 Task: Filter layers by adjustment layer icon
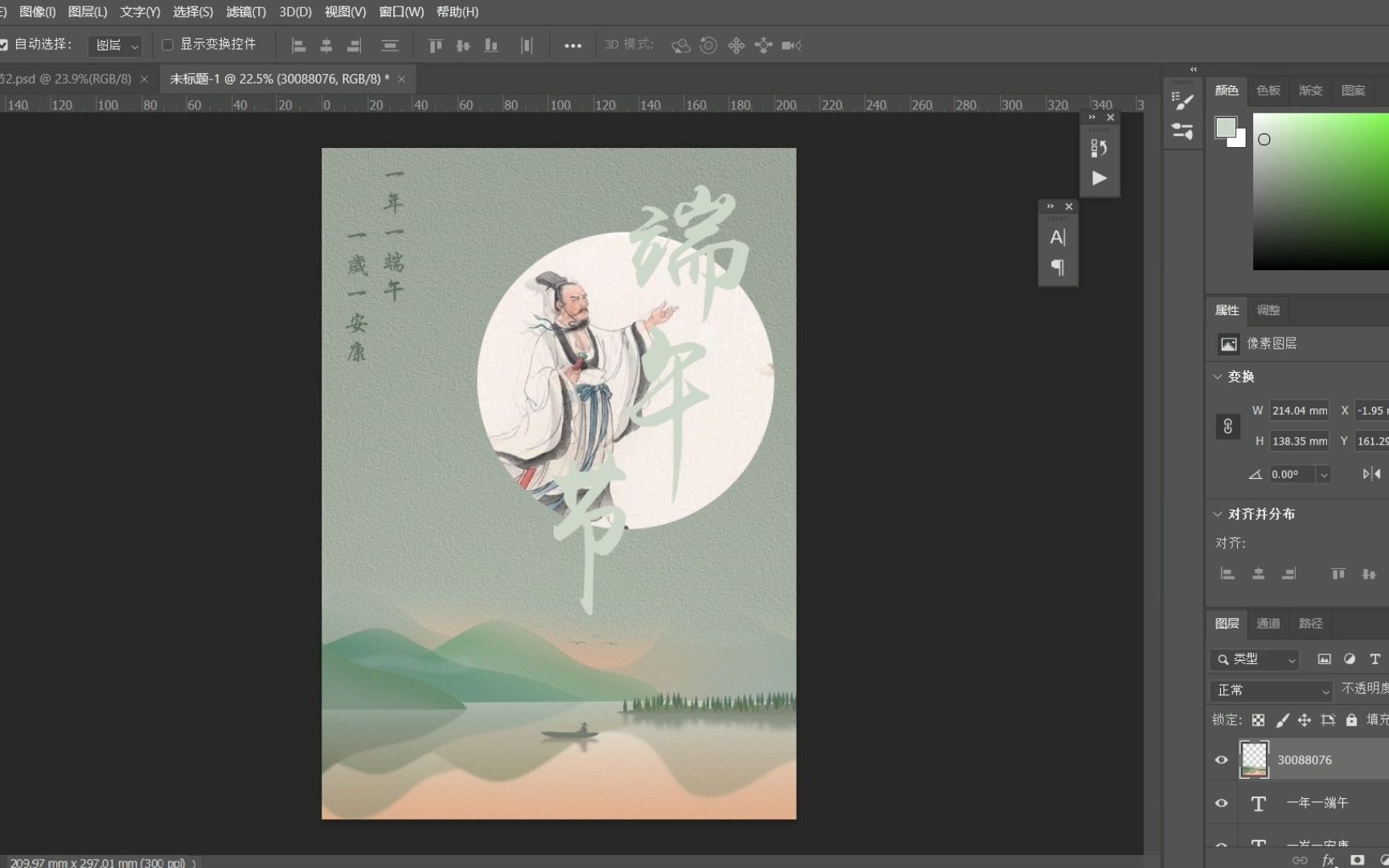(1350, 659)
